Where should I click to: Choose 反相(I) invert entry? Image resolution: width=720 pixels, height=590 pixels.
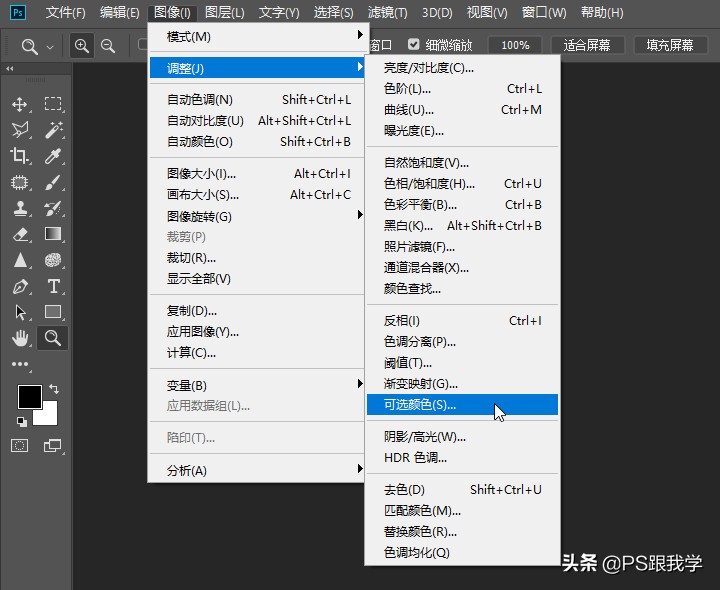pos(462,320)
